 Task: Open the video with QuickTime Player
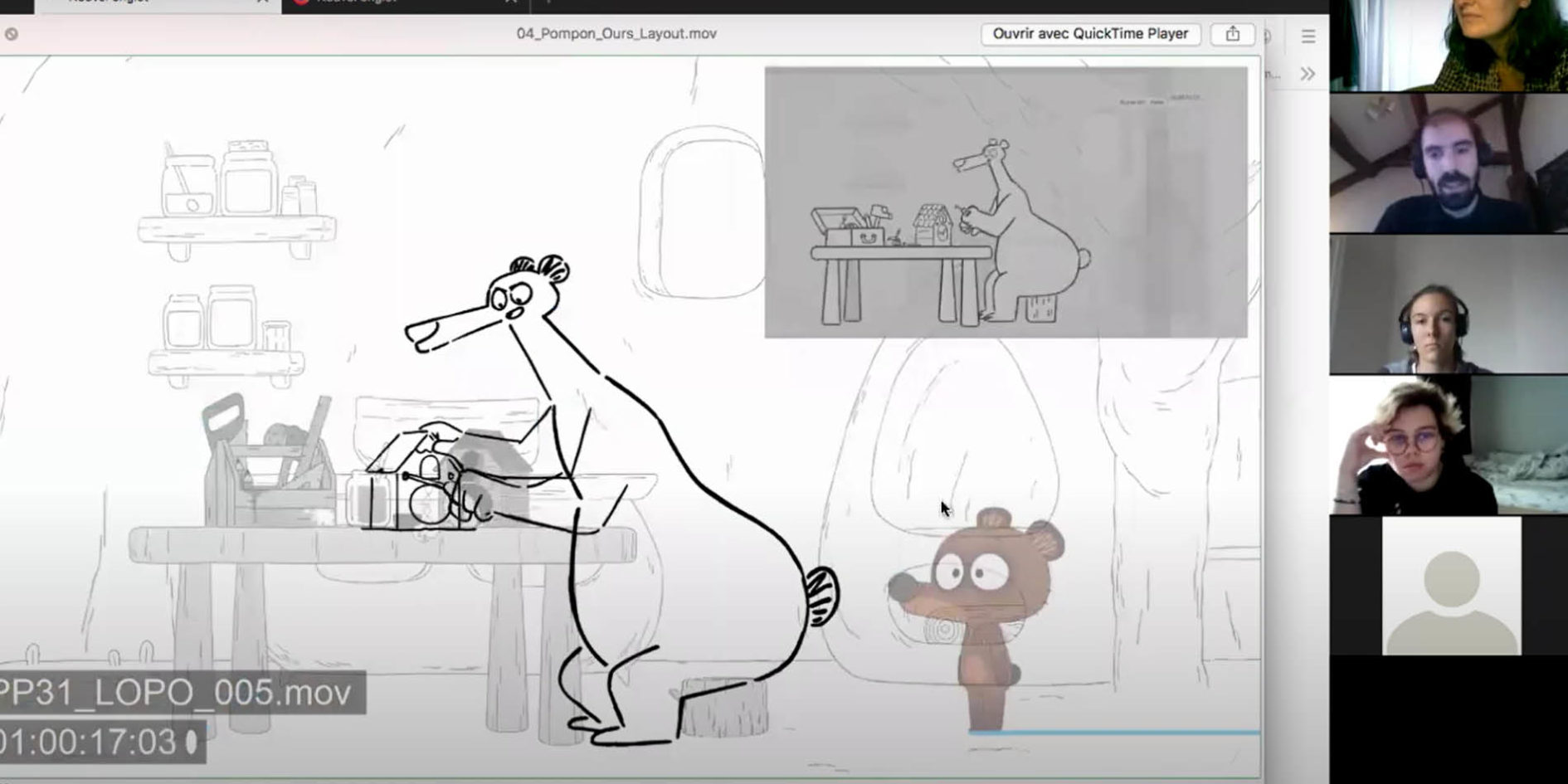(1090, 34)
